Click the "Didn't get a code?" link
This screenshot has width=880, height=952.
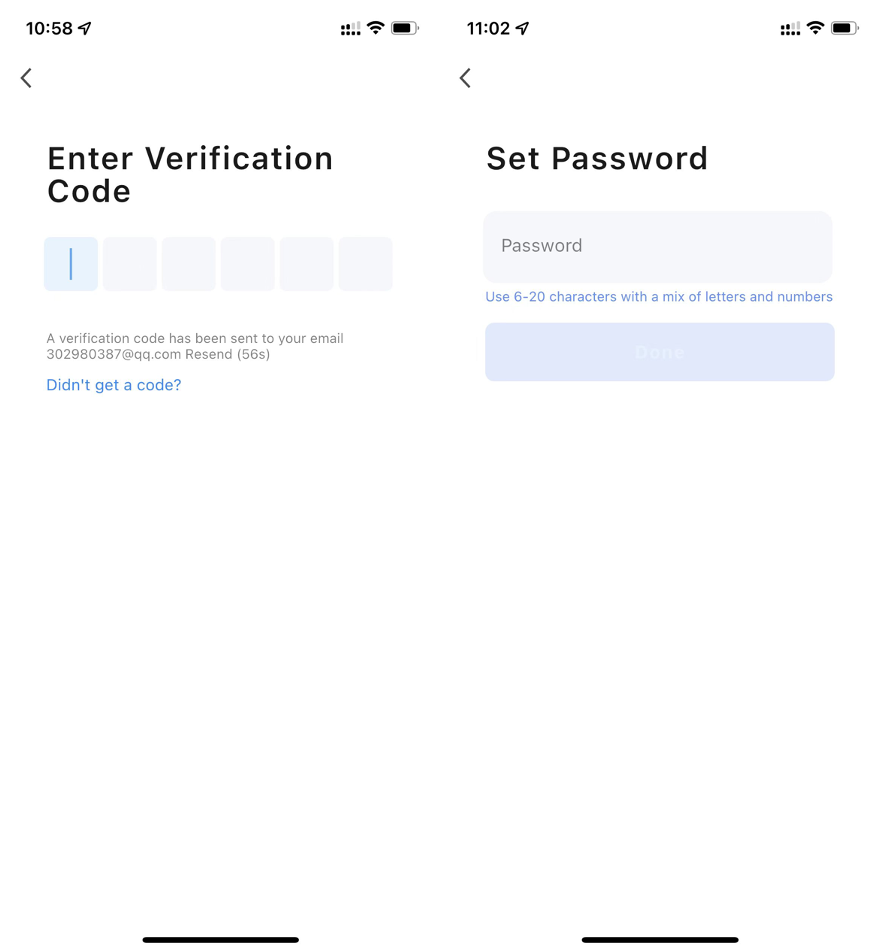point(114,385)
